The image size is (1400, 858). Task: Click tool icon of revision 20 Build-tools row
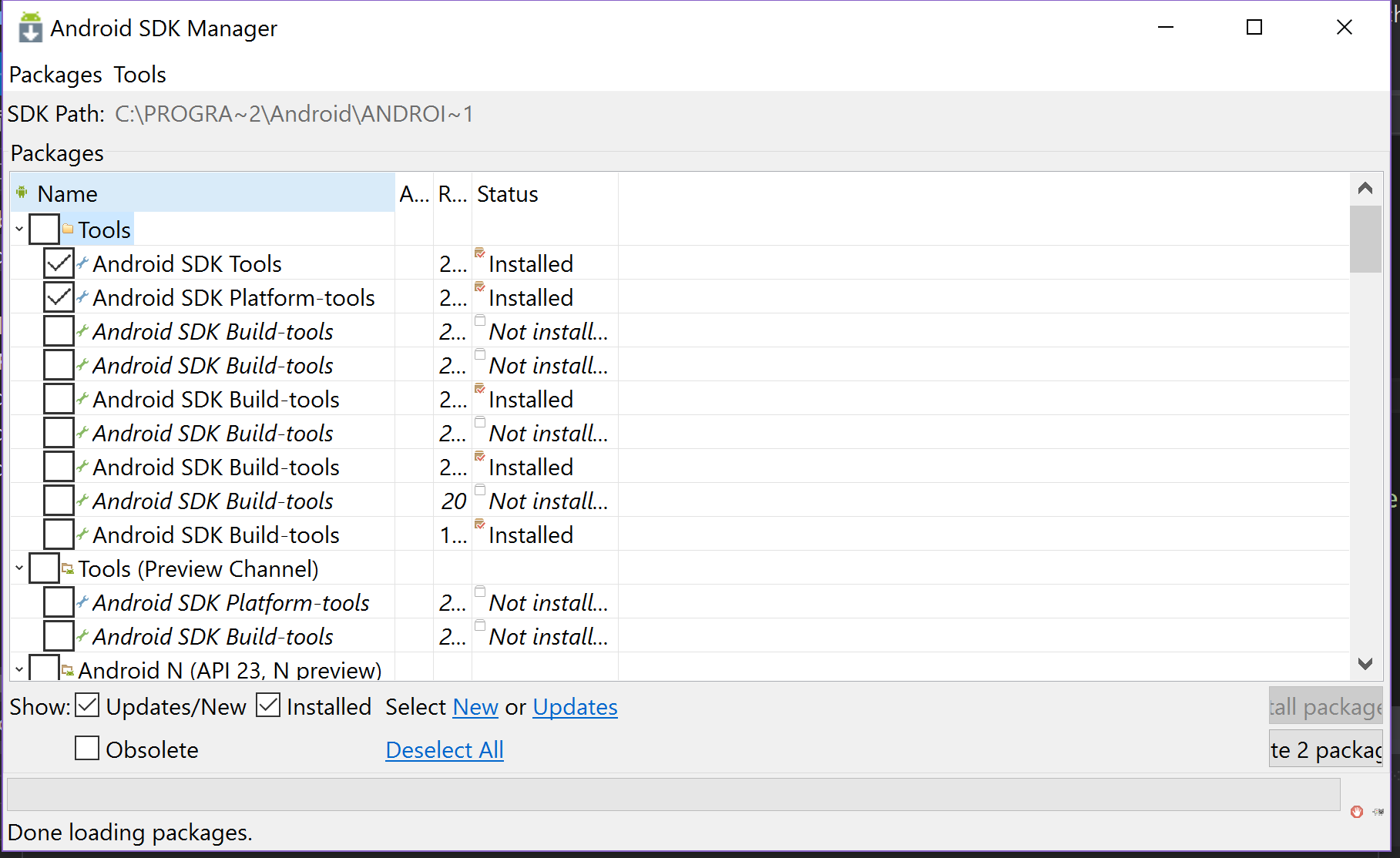pyautogui.click(x=82, y=501)
